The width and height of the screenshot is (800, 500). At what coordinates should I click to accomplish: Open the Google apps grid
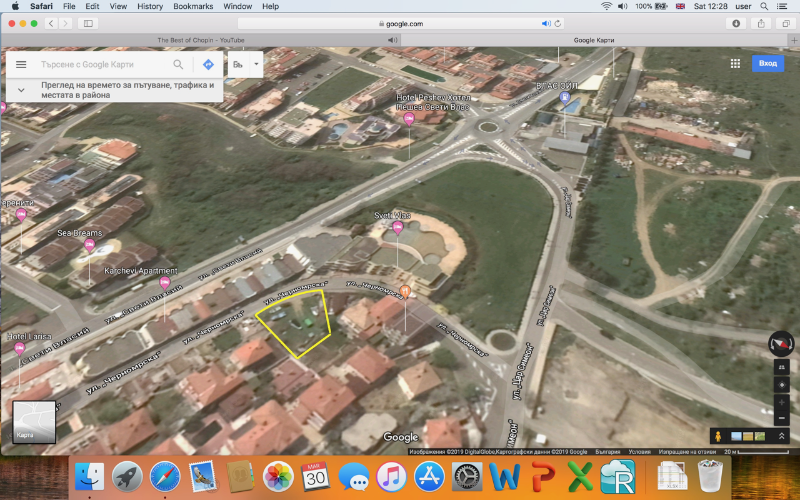[735, 63]
